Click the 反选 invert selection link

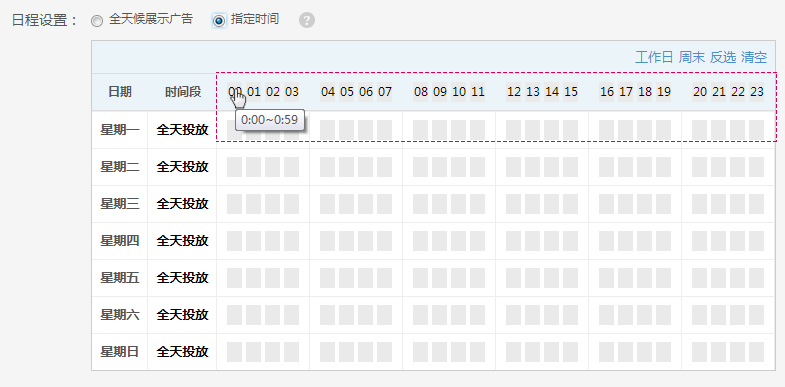723,57
